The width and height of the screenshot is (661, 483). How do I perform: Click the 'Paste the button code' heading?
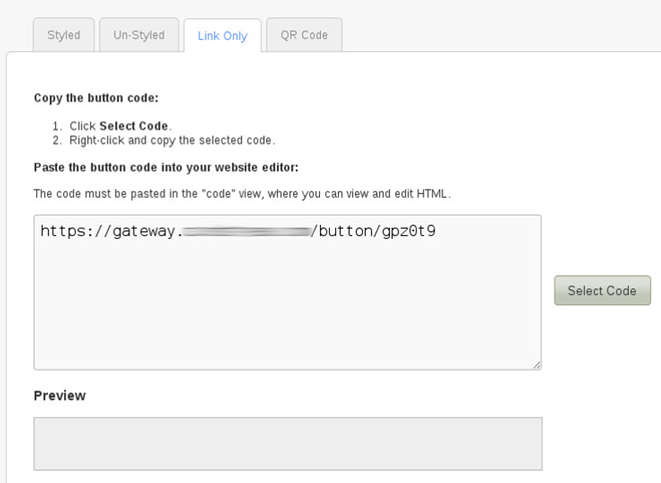(x=166, y=167)
